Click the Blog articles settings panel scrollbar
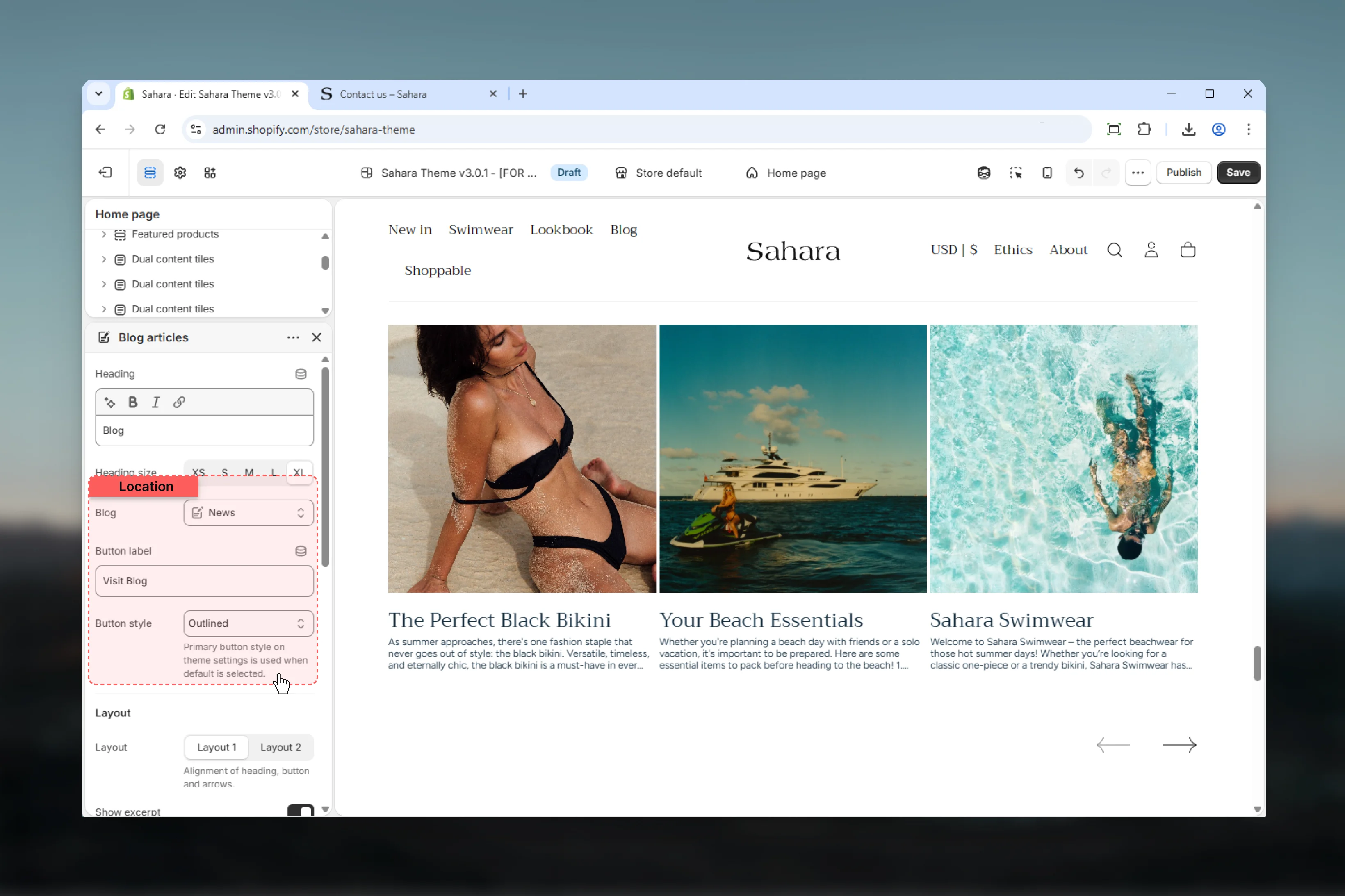This screenshot has width=1345, height=896. point(325,466)
